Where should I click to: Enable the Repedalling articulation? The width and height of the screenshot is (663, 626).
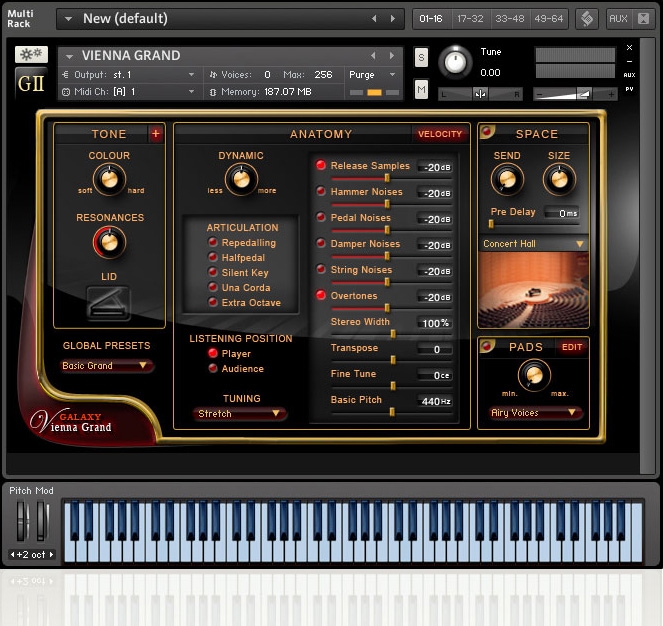coord(213,243)
